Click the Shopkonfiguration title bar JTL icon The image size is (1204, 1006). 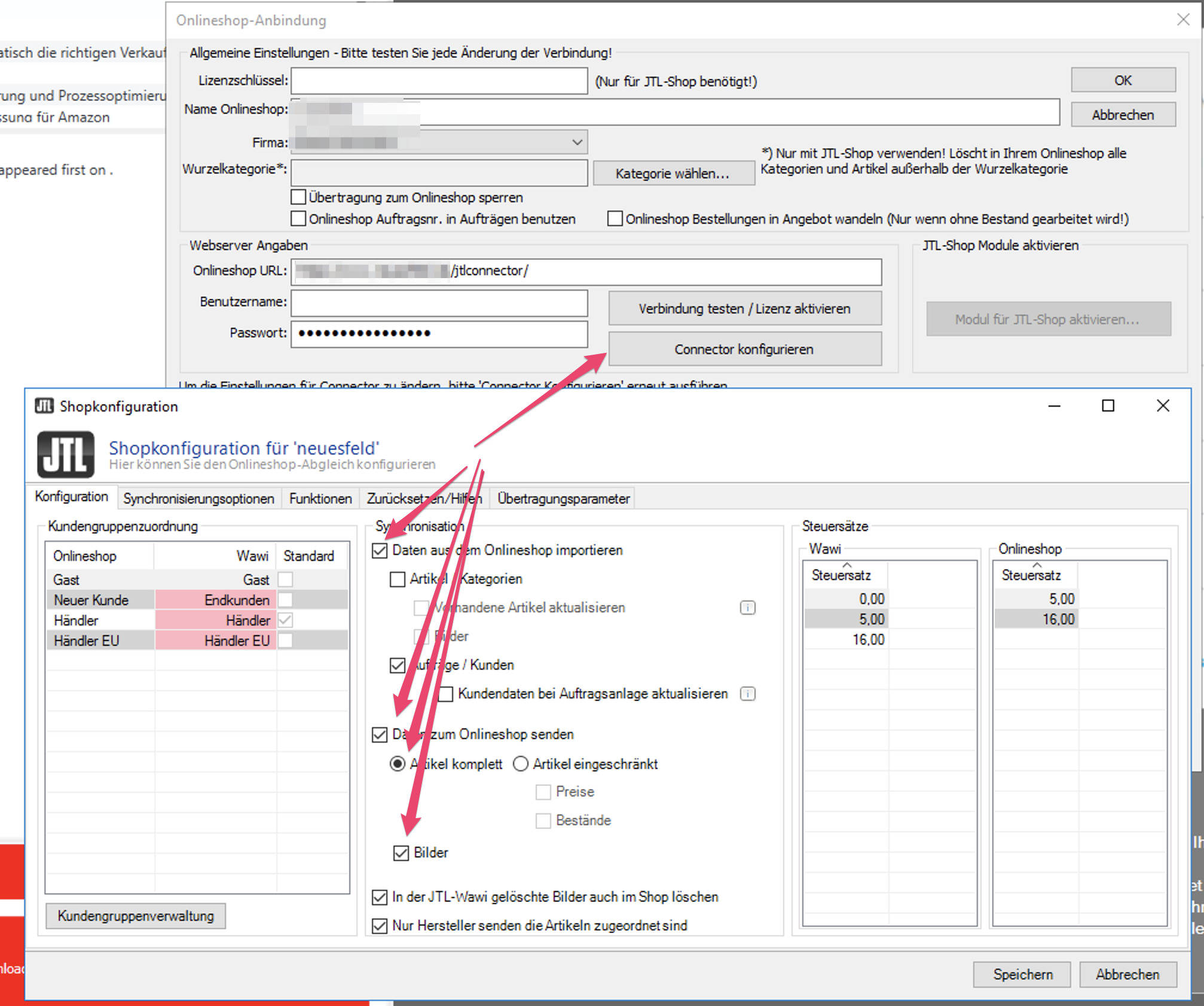[44, 406]
